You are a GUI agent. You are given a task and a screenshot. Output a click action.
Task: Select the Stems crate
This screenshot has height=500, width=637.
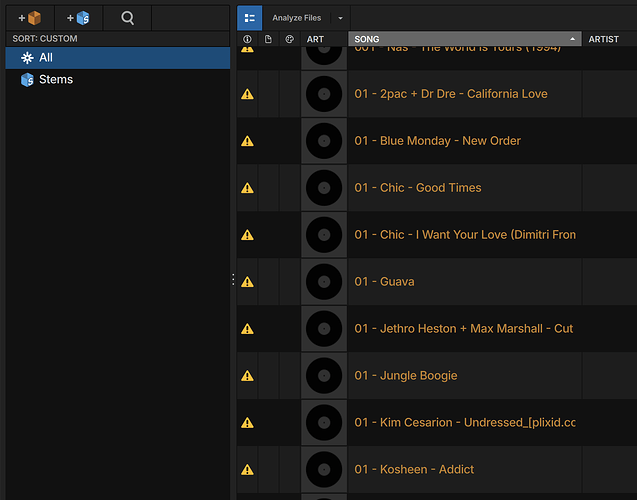click(x=118, y=79)
